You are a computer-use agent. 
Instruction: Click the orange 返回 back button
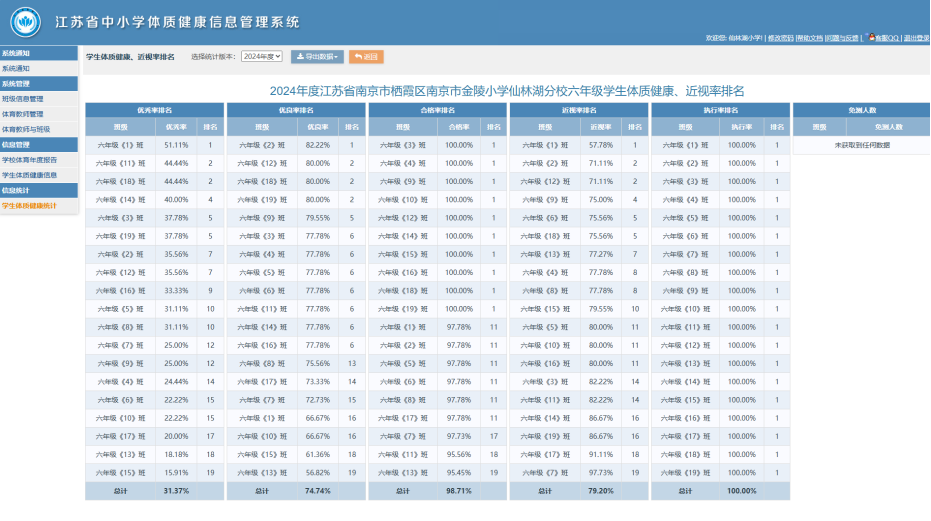click(366, 57)
